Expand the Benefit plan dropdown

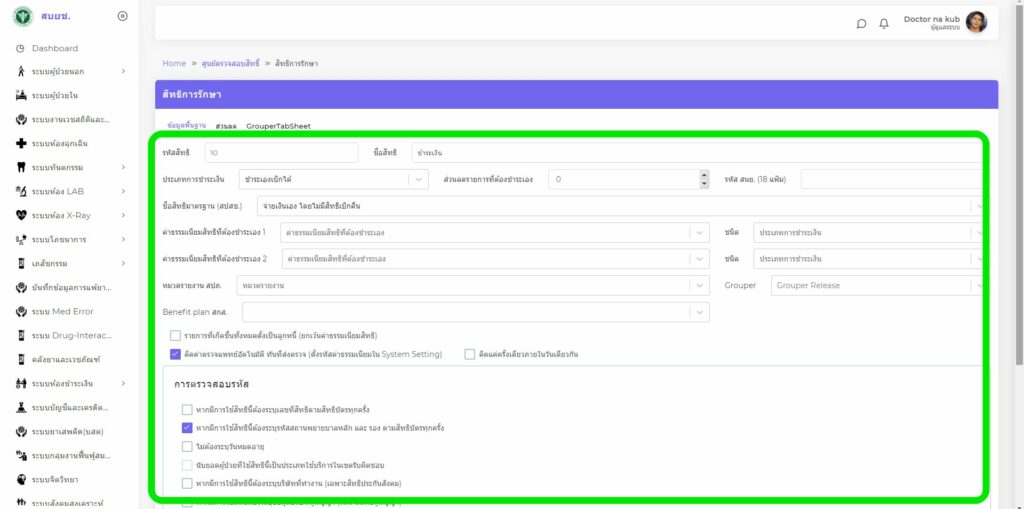click(x=475, y=312)
